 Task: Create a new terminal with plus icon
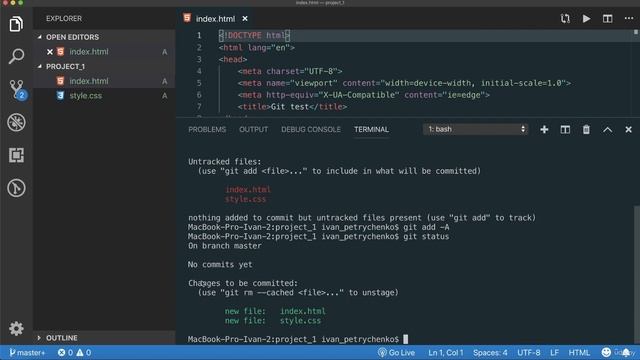544,130
